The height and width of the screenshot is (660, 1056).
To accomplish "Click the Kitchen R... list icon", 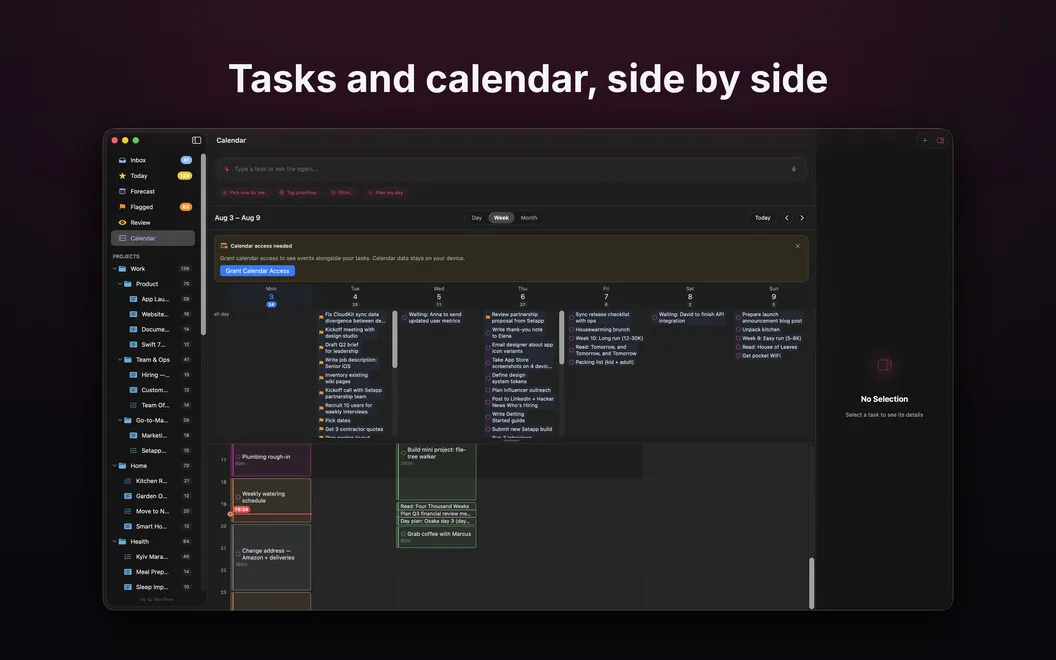I will [x=128, y=481].
